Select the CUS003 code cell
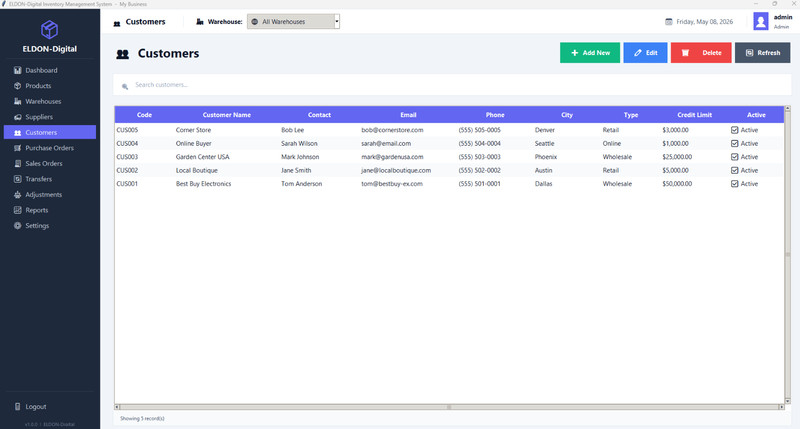Screen dimensions: 800x429 point(127,157)
